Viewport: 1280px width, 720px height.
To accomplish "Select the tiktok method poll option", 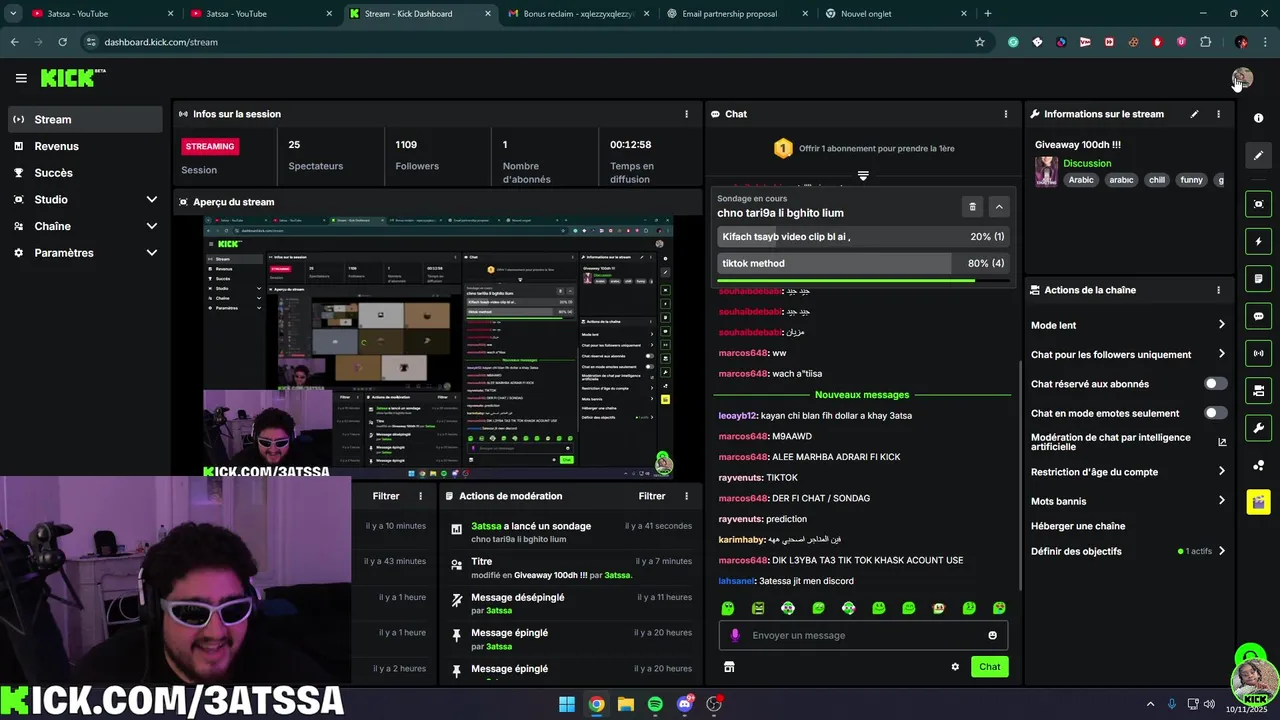I will (863, 263).
